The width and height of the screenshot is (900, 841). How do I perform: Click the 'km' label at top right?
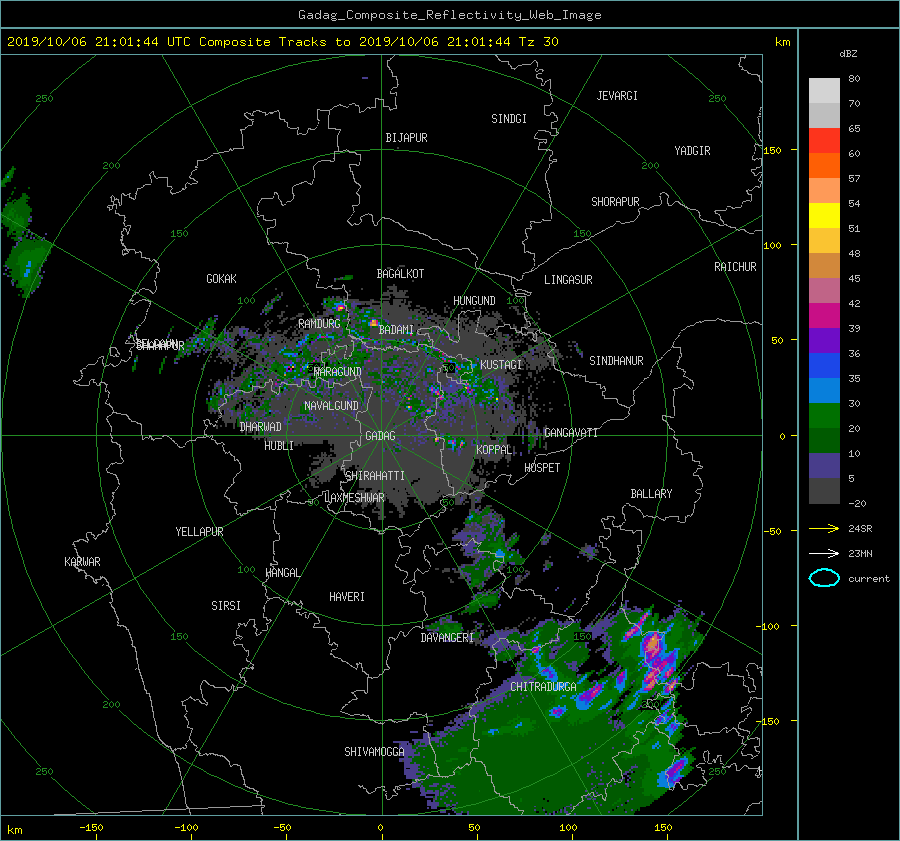782,42
